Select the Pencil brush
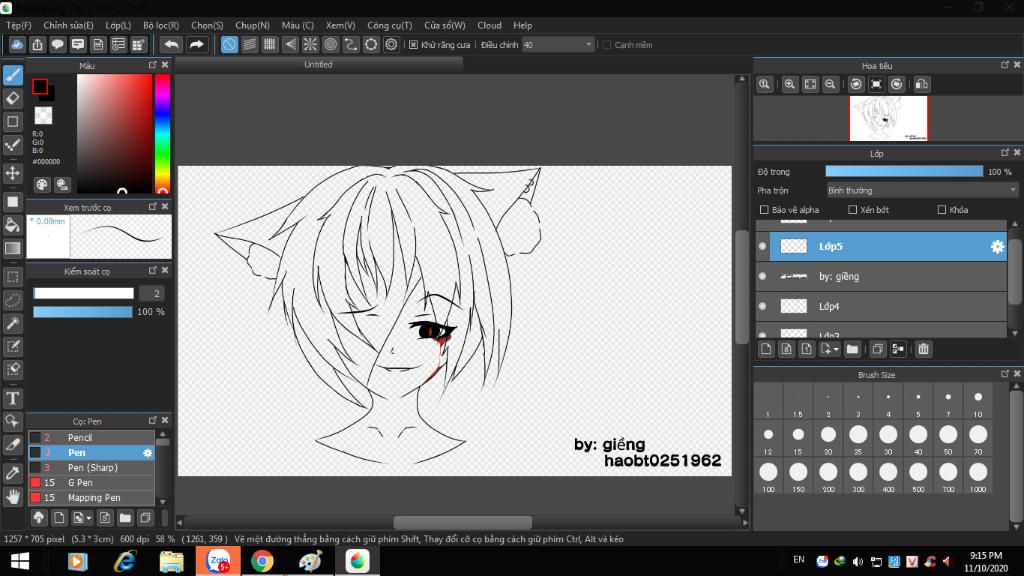This screenshot has width=1024, height=576. pyautogui.click(x=91, y=438)
